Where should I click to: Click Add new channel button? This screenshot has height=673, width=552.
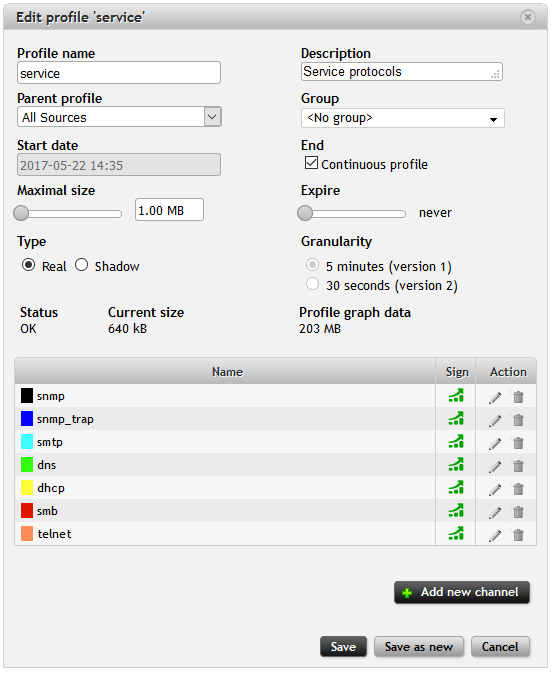coord(462,592)
